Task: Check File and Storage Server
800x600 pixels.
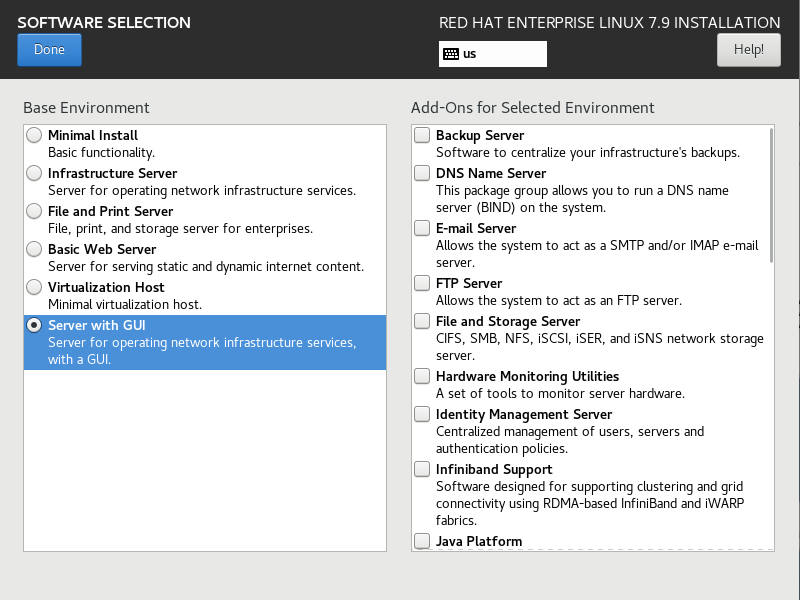Action: coord(423,321)
